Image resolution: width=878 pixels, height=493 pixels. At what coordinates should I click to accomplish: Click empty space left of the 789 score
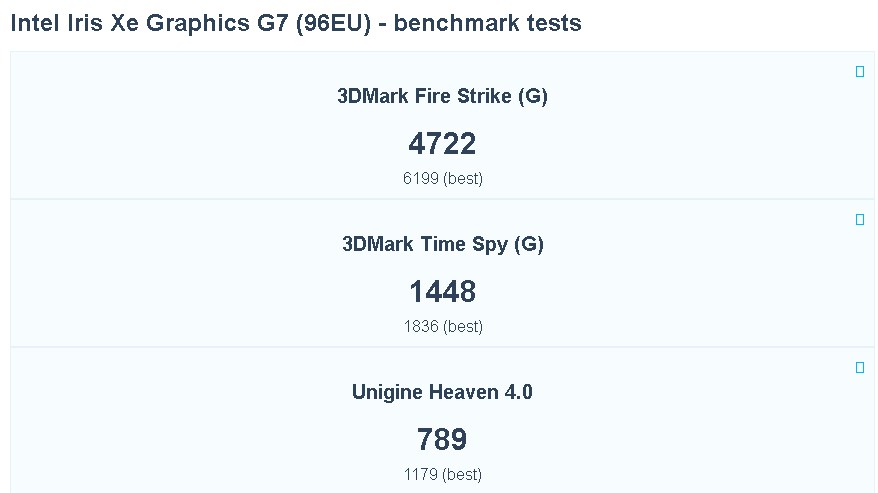[200, 440]
